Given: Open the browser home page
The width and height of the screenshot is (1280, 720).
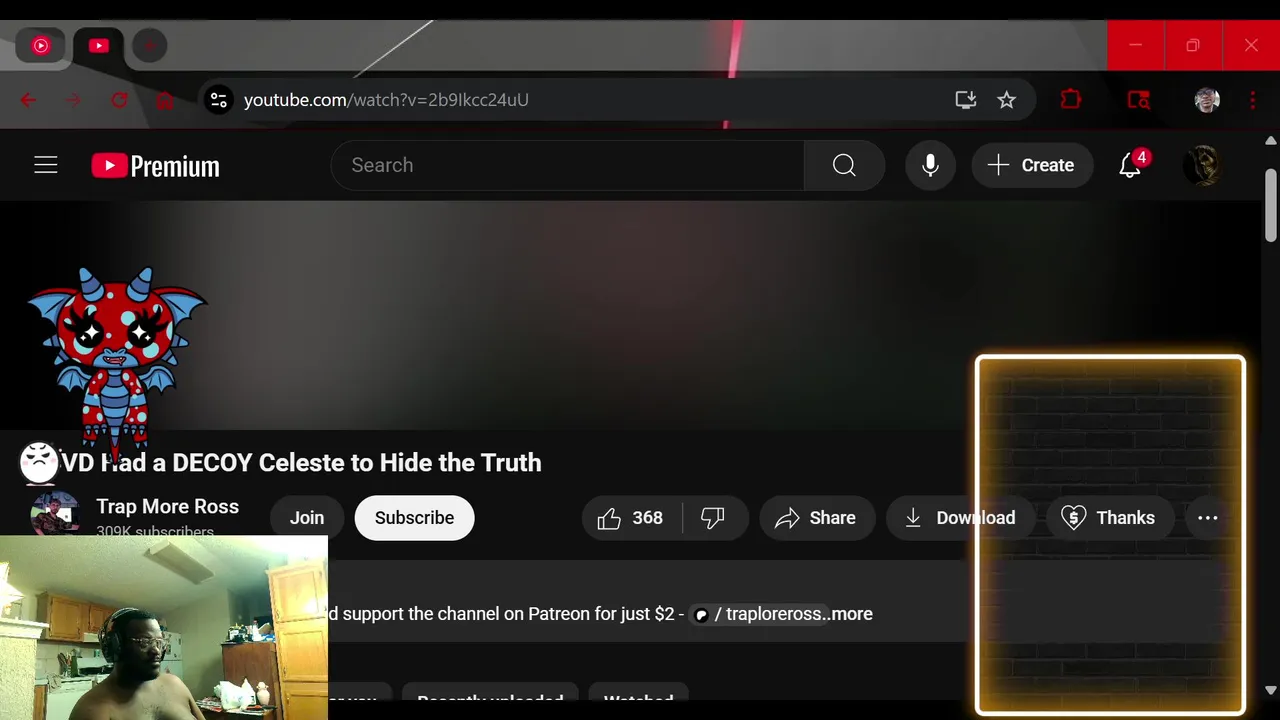Looking at the screenshot, I should 165,100.
